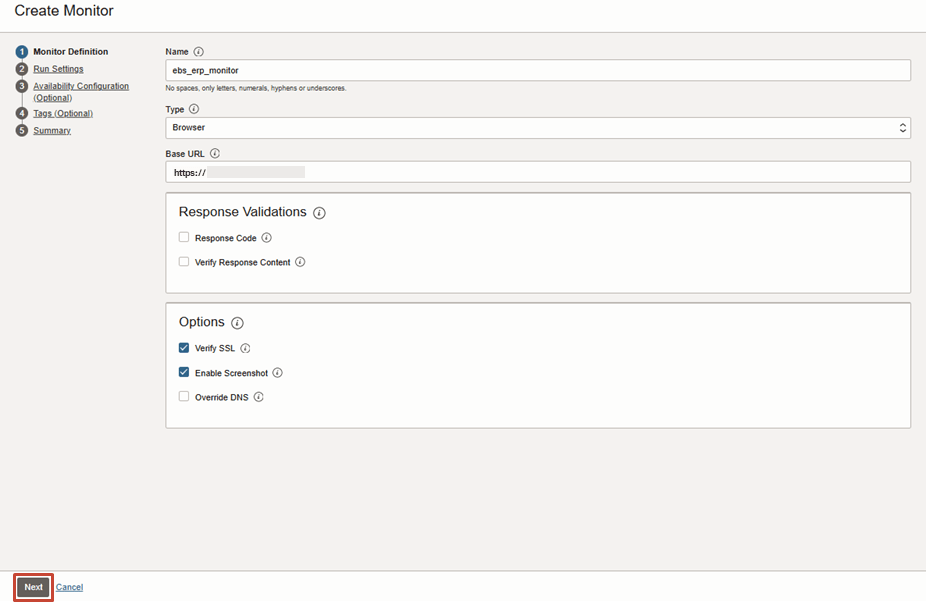This screenshot has width=926, height=602.
Task: Go to the Run Settings step
Action: 58,69
